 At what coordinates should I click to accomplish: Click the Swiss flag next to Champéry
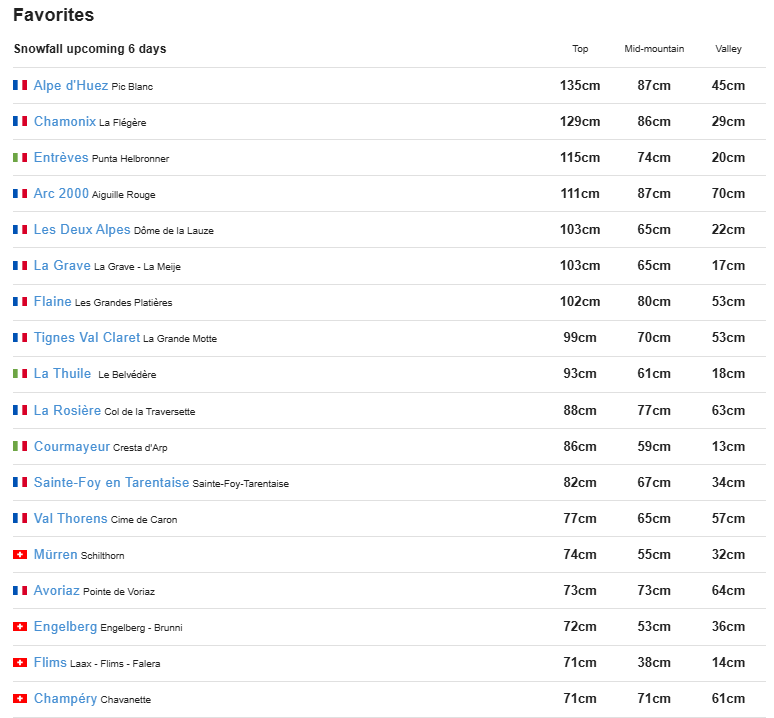(x=20, y=699)
